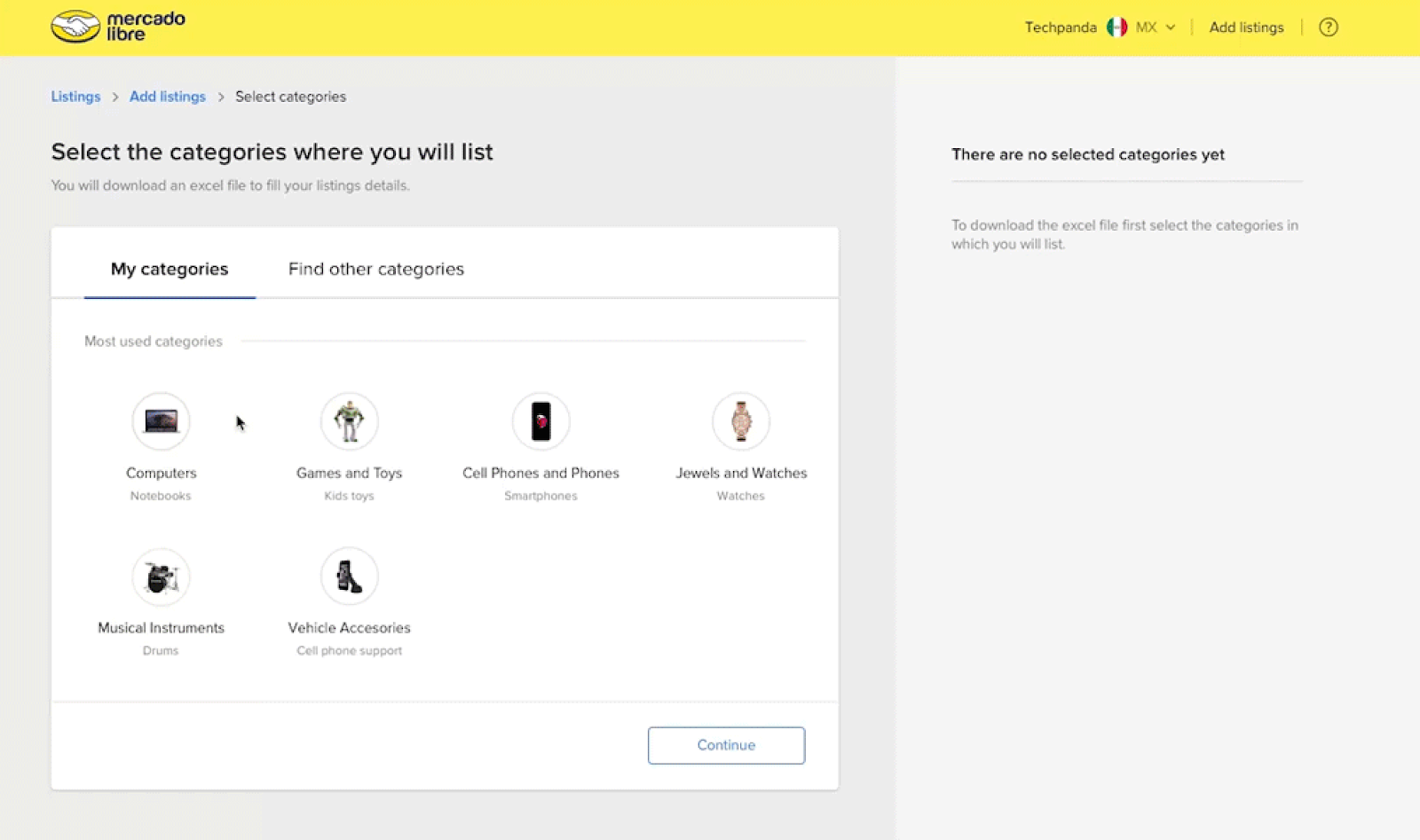This screenshot has width=1420, height=840.
Task: Select the Computers category icon
Action: point(161,420)
